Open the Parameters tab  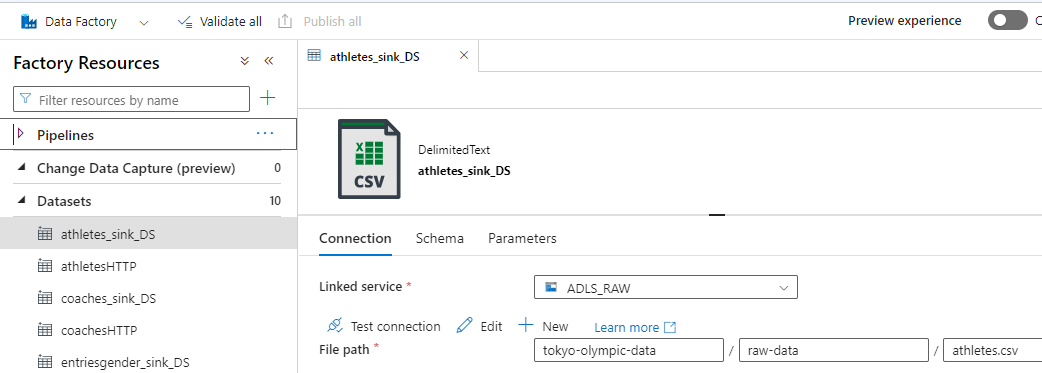click(x=522, y=238)
